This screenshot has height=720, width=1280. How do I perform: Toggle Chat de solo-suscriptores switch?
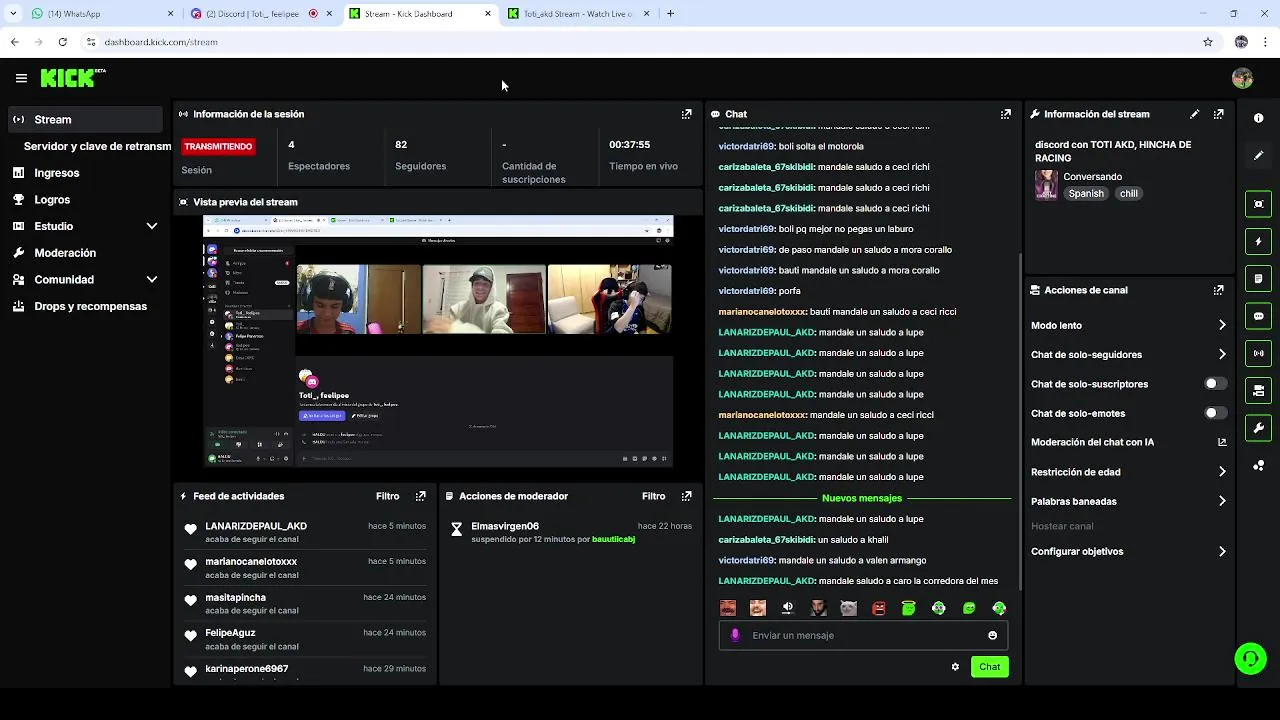1215,384
